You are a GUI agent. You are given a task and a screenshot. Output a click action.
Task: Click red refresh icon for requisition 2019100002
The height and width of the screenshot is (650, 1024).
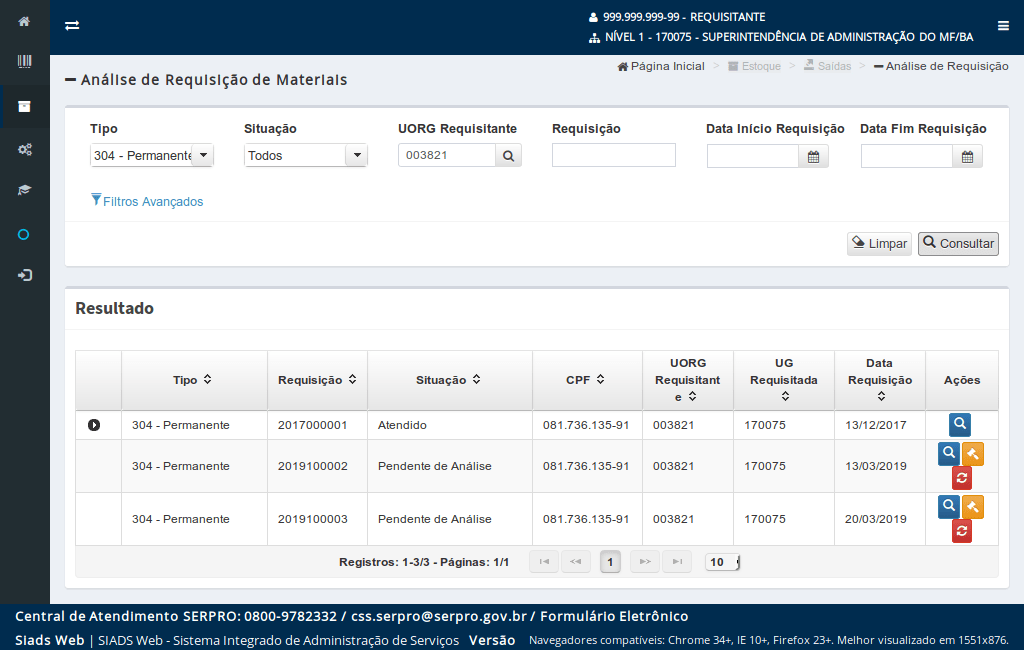coord(961,478)
